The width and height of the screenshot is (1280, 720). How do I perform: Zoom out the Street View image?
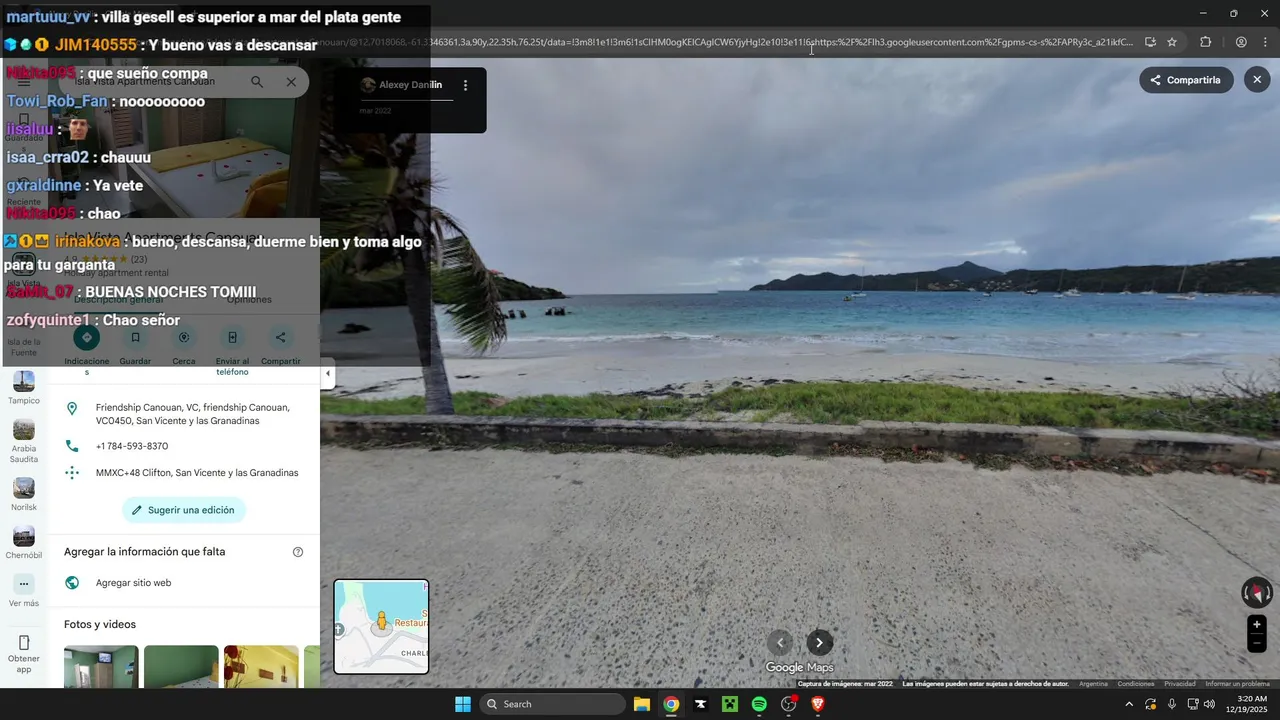point(1257,644)
